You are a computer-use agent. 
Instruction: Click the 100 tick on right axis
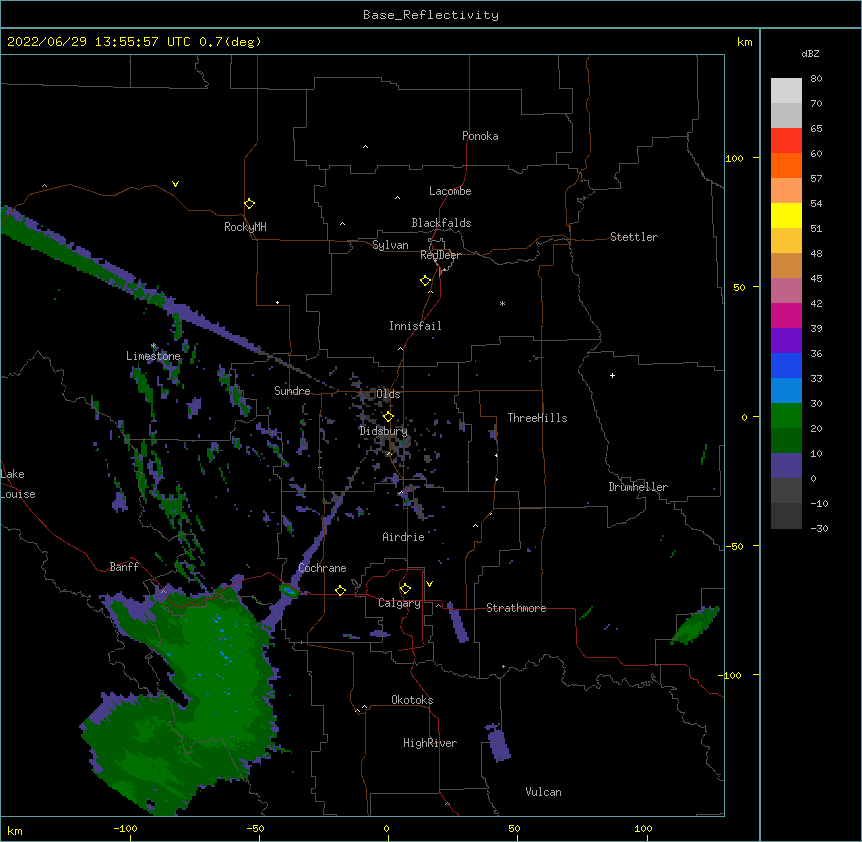click(734, 158)
